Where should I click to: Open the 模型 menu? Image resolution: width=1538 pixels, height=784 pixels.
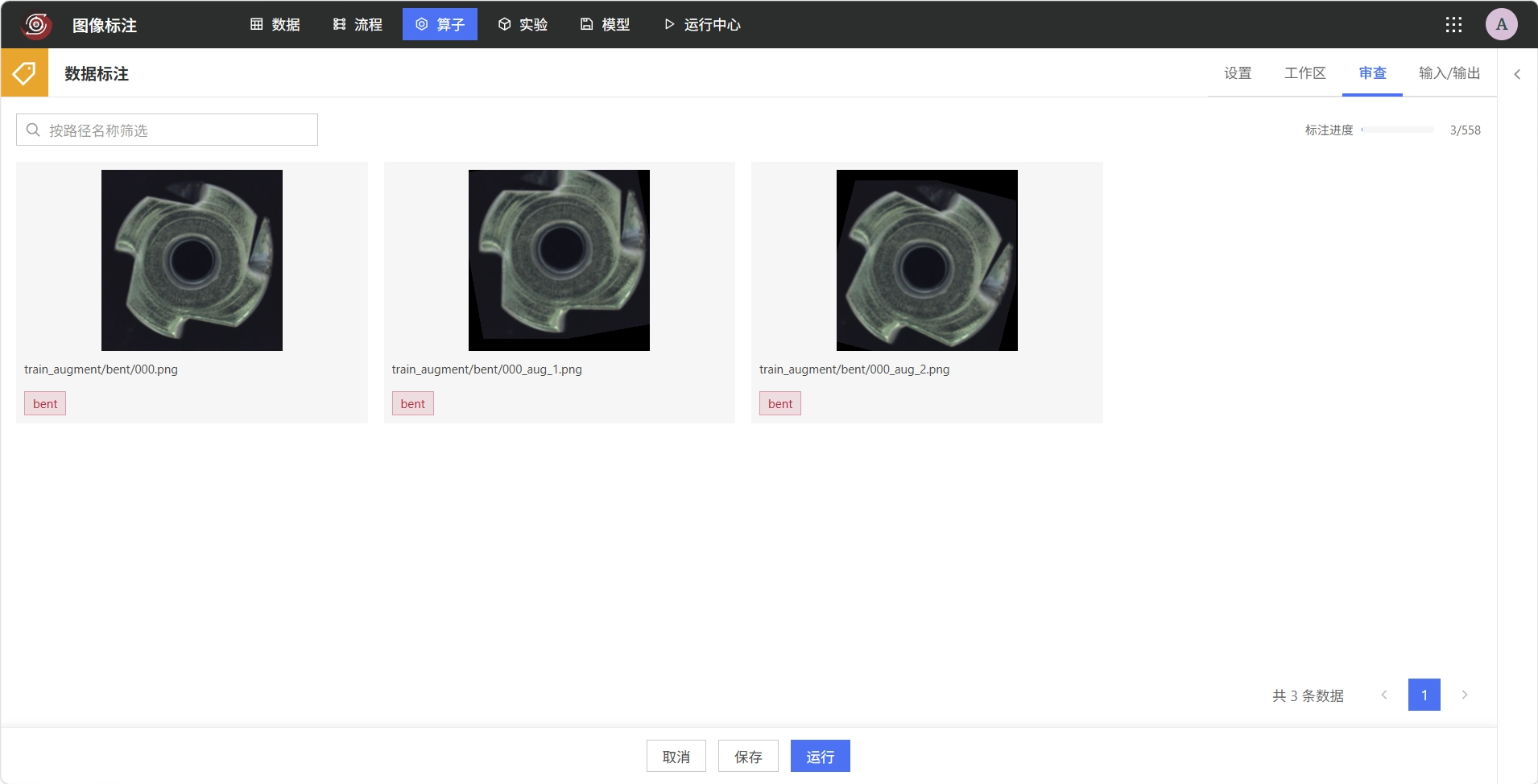[x=605, y=25]
